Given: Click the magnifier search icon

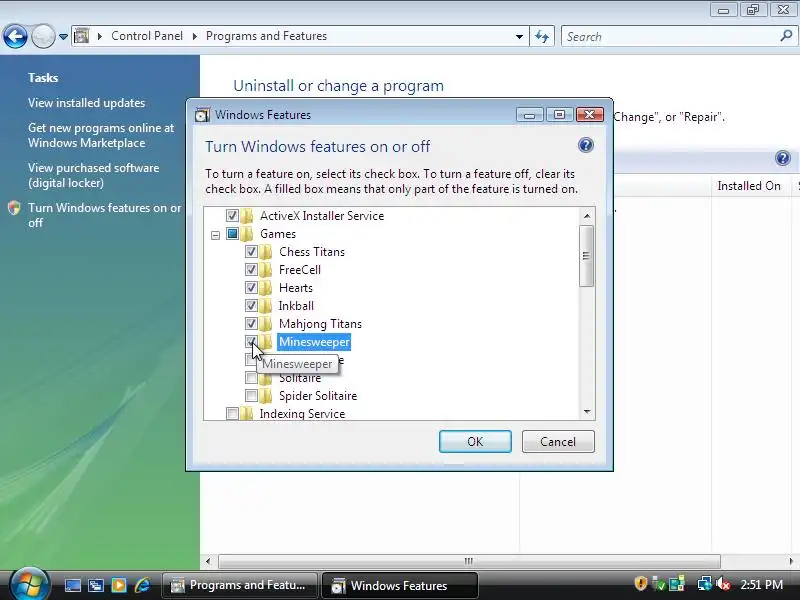Looking at the screenshot, I should tap(786, 36).
